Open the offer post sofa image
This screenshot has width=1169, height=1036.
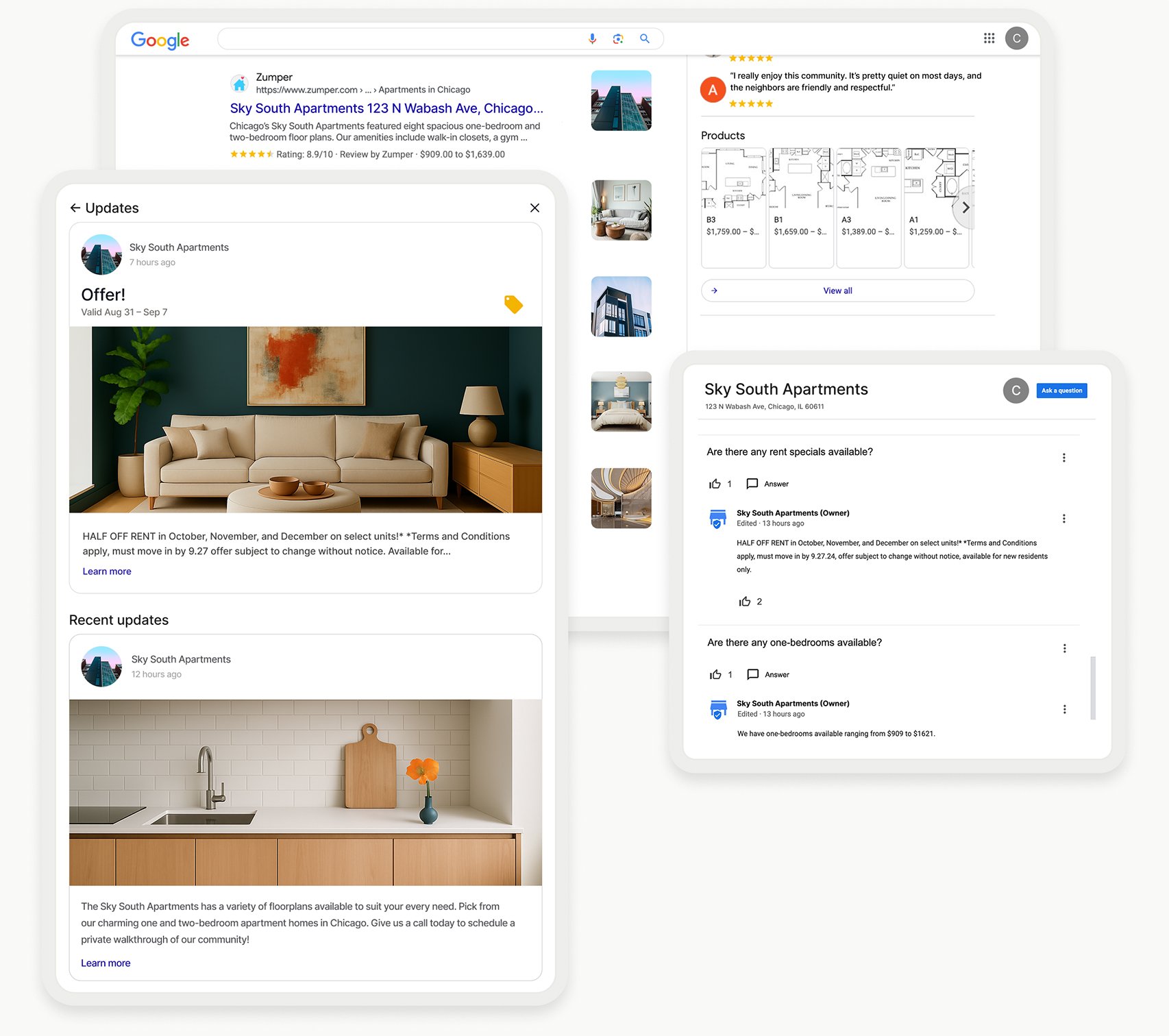pos(306,419)
